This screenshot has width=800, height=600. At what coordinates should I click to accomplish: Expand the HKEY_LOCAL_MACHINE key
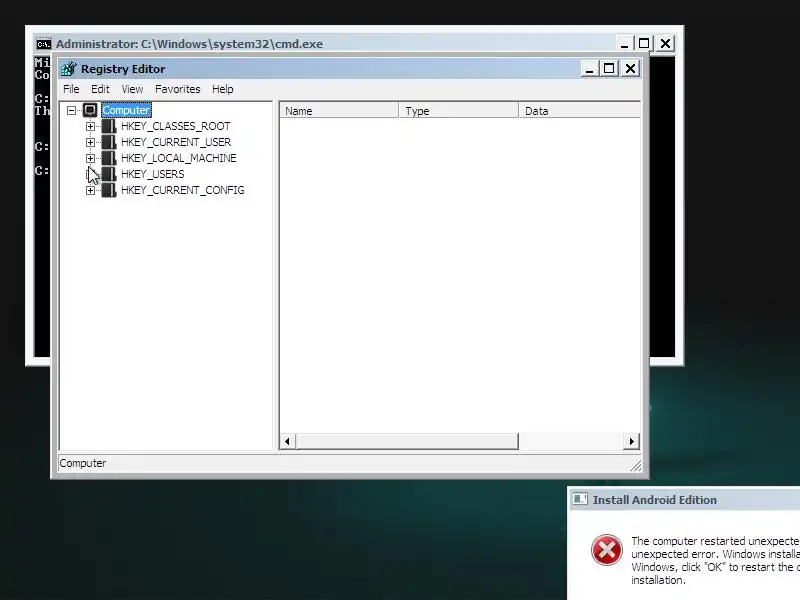tap(90, 158)
